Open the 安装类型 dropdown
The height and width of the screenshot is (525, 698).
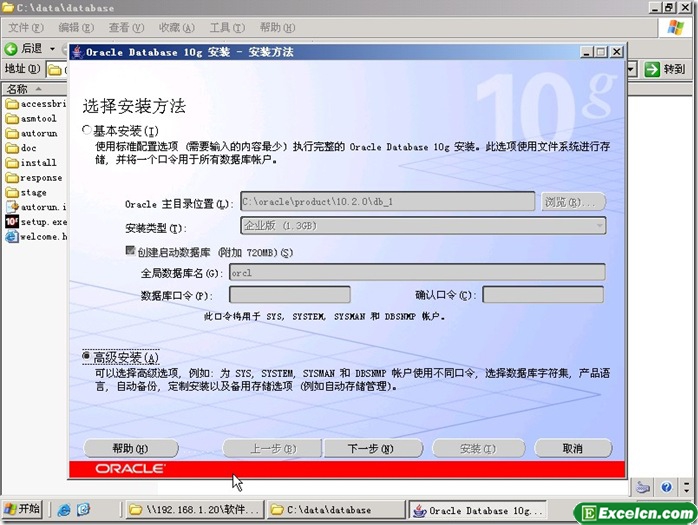coord(423,226)
